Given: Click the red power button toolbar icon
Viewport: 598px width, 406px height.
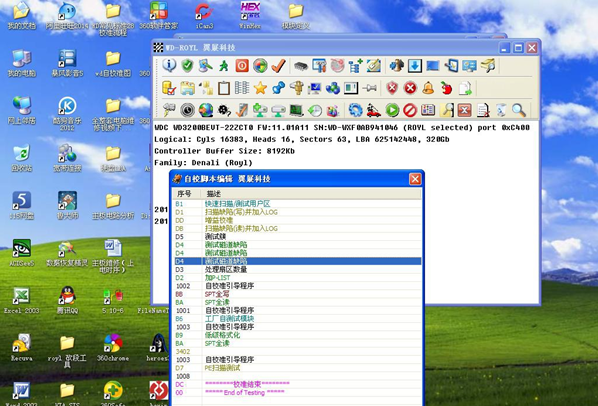Looking at the screenshot, I should point(242,66).
